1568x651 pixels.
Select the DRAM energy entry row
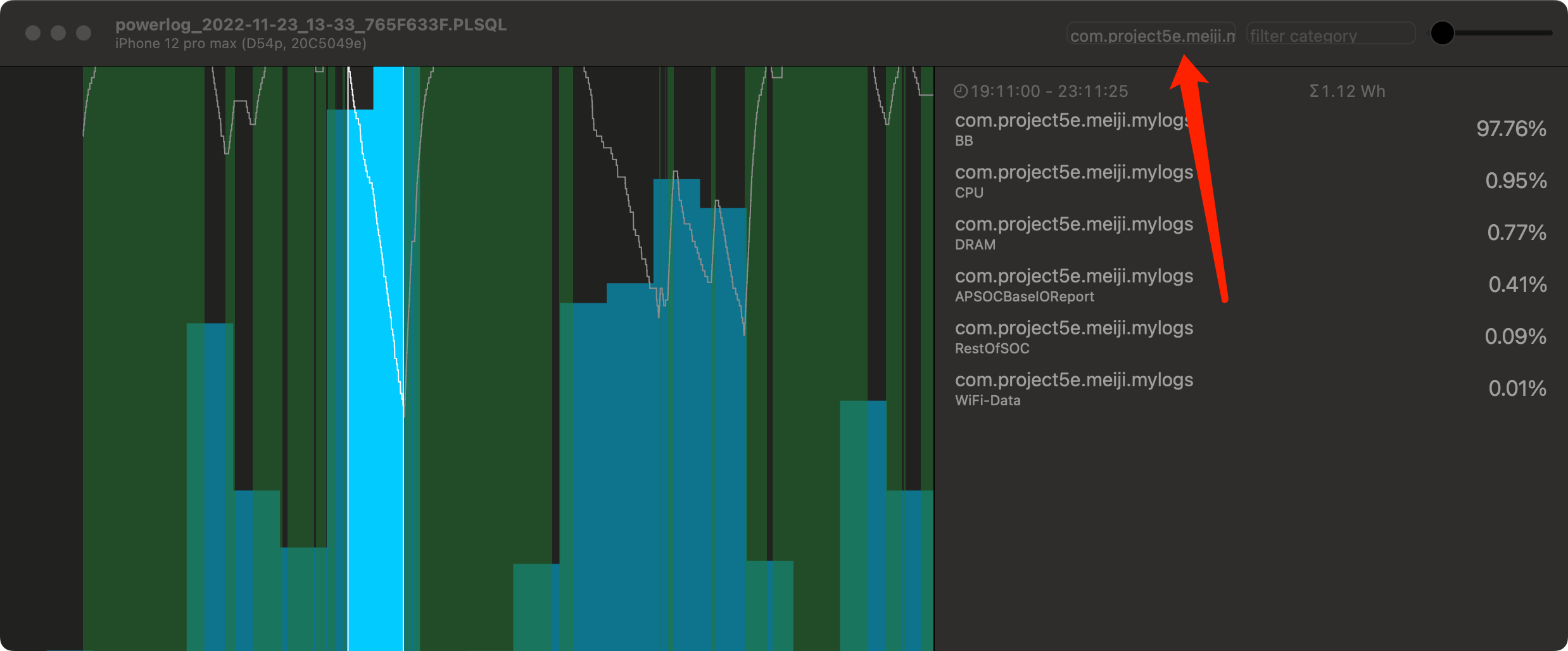(1251, 233)
